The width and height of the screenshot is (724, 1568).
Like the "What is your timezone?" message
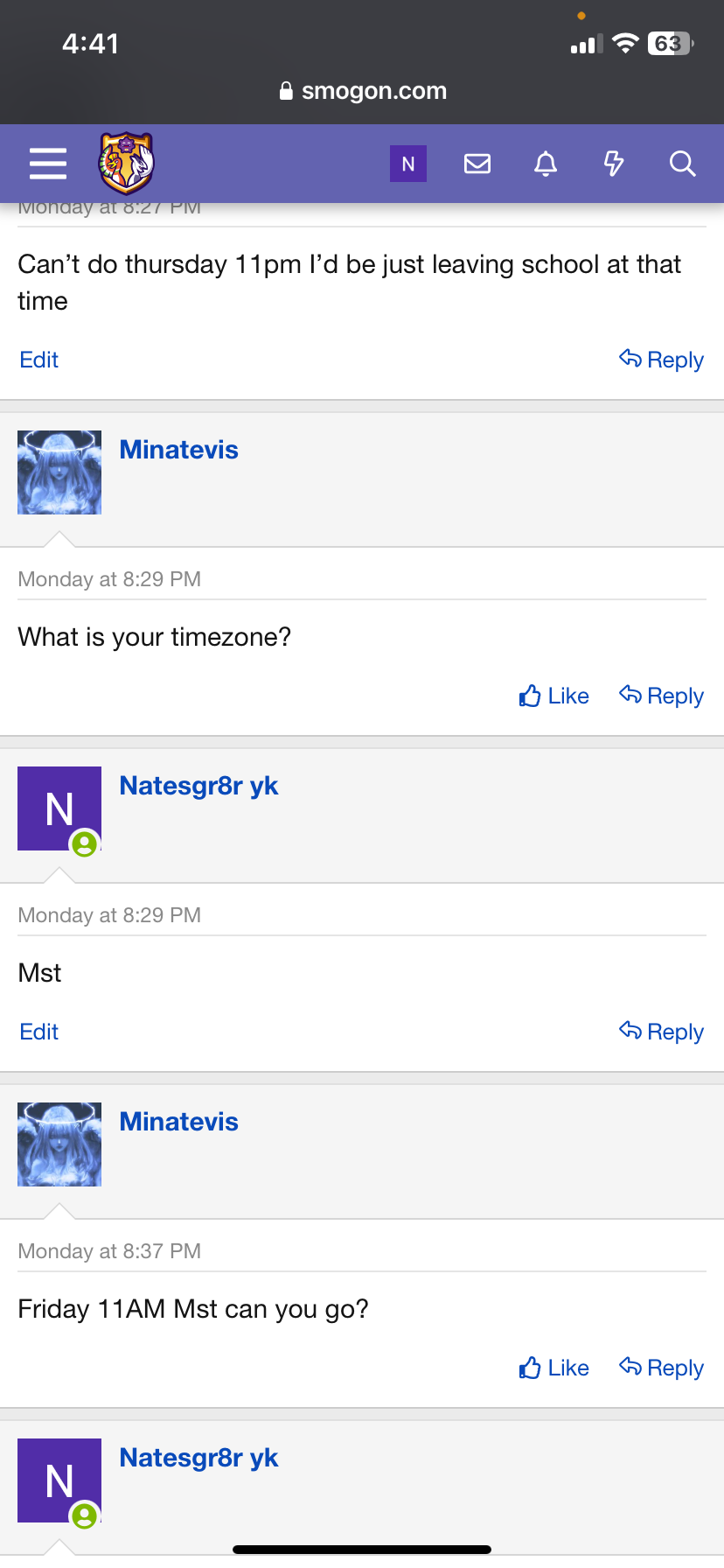[x=554, y=696]
